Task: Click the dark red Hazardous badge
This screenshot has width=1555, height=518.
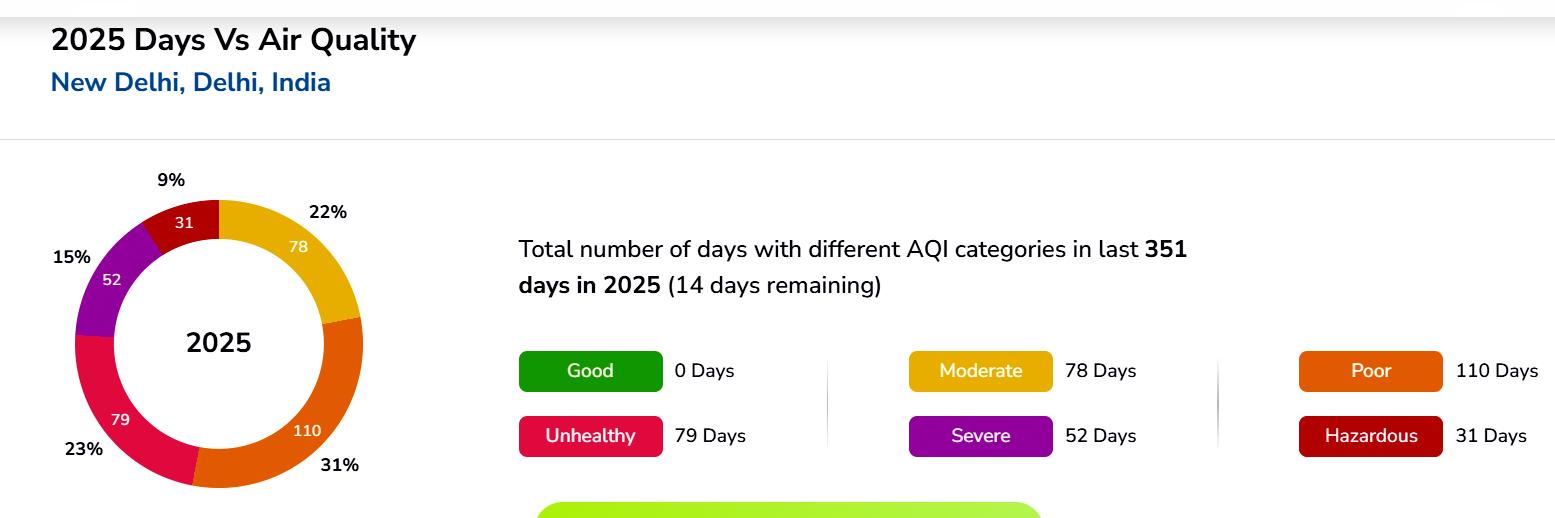Action: pyautogui.click(x=1370, y=436)
